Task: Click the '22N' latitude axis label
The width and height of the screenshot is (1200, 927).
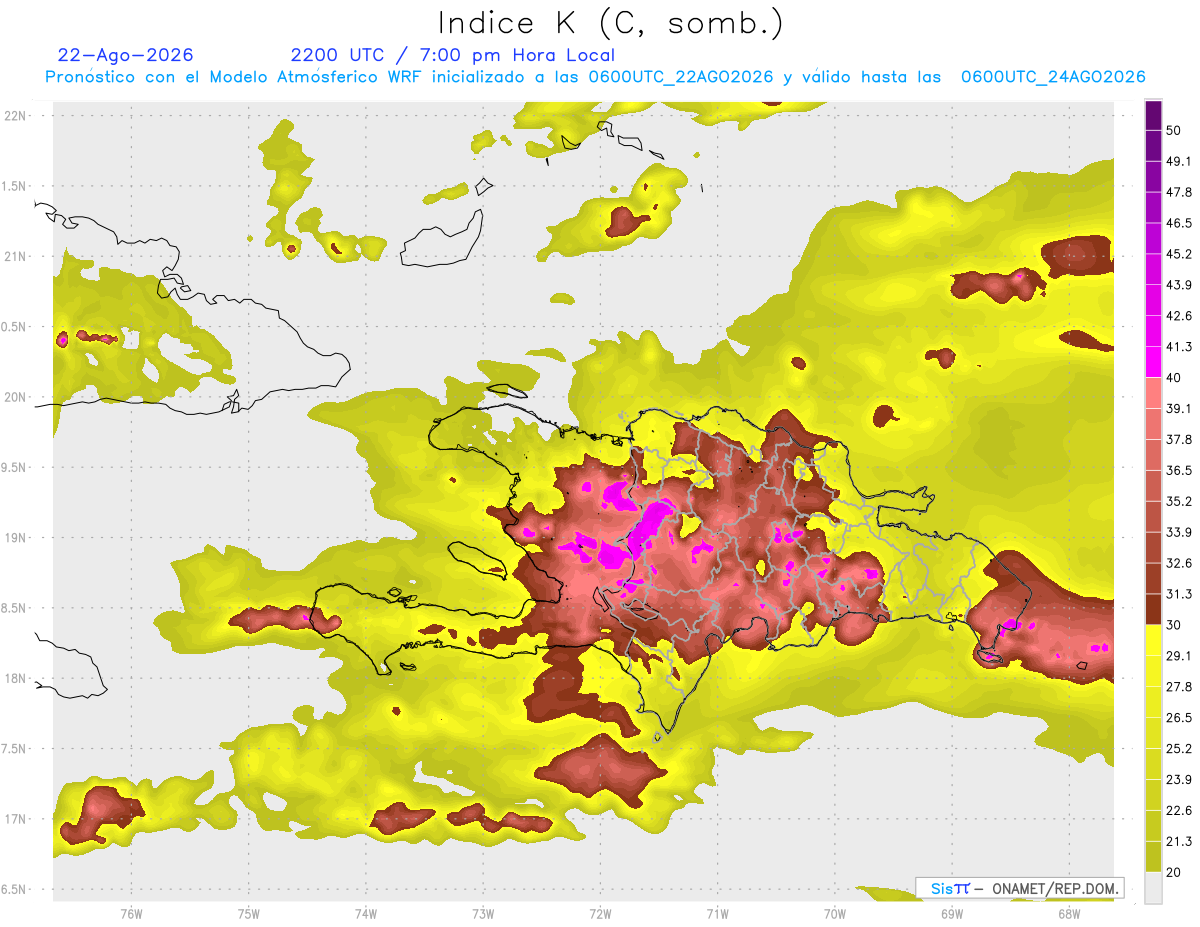Action: pyautogui.click(x=15, y=115)
